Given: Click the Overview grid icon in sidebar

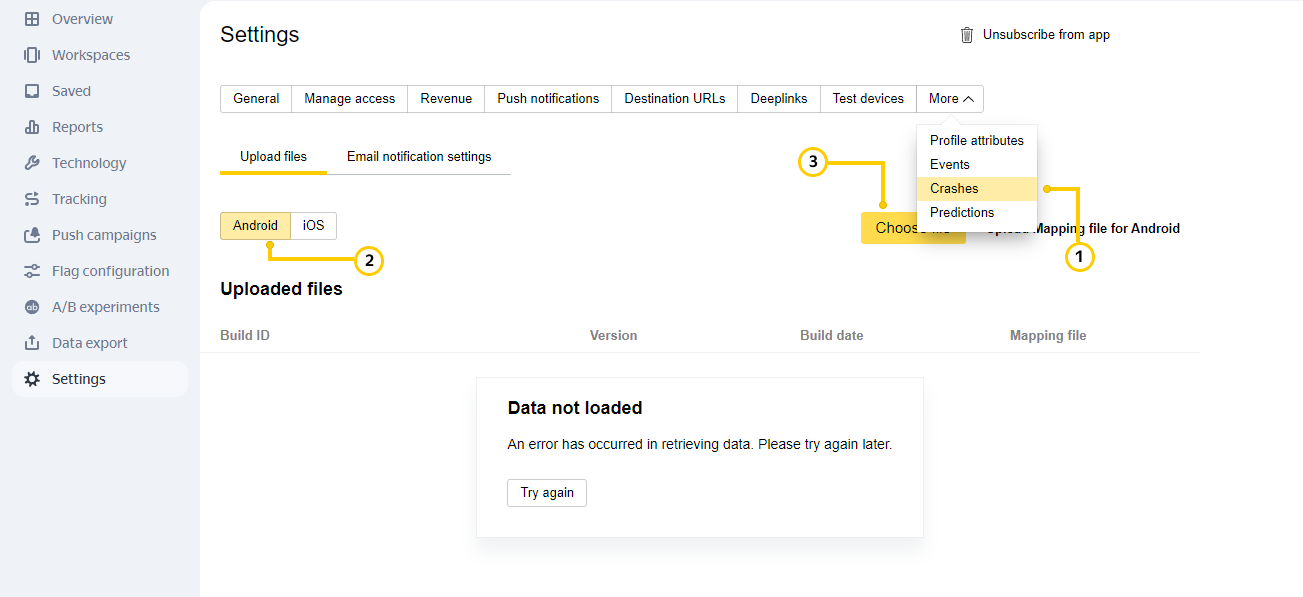Looking at the screenshot, I should 32,19.
